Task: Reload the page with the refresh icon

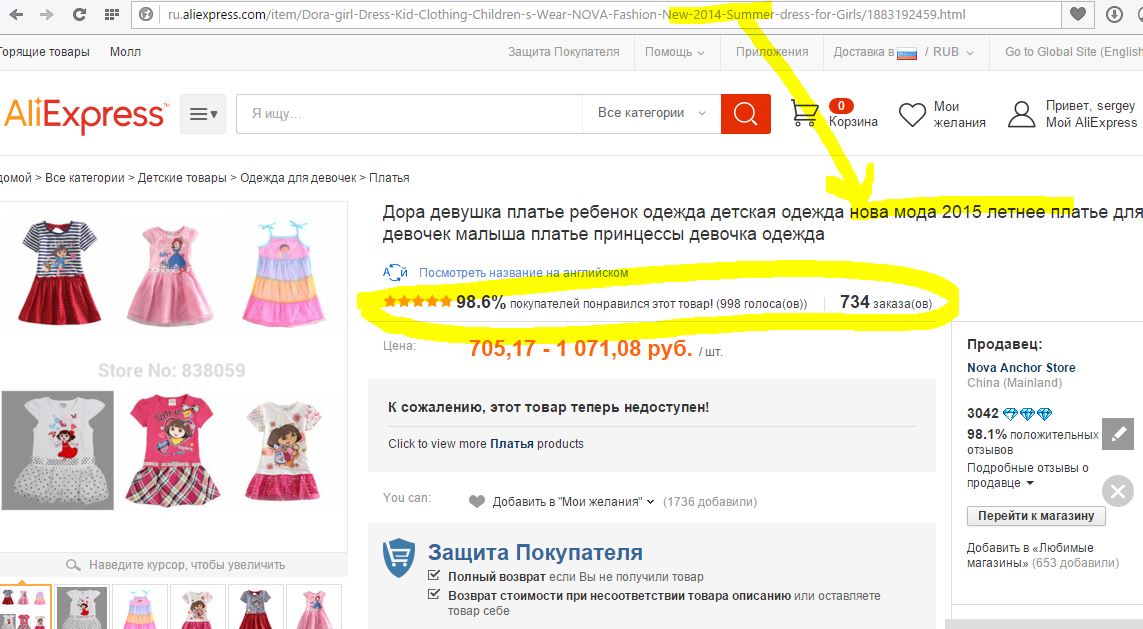Action: 79,14
